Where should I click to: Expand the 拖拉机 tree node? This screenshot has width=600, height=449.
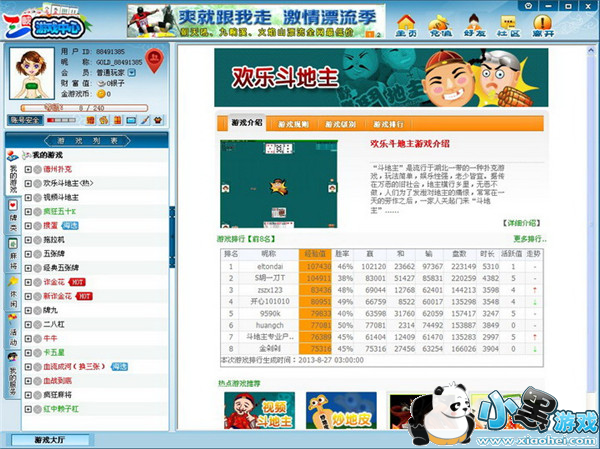tap(28, 240)
